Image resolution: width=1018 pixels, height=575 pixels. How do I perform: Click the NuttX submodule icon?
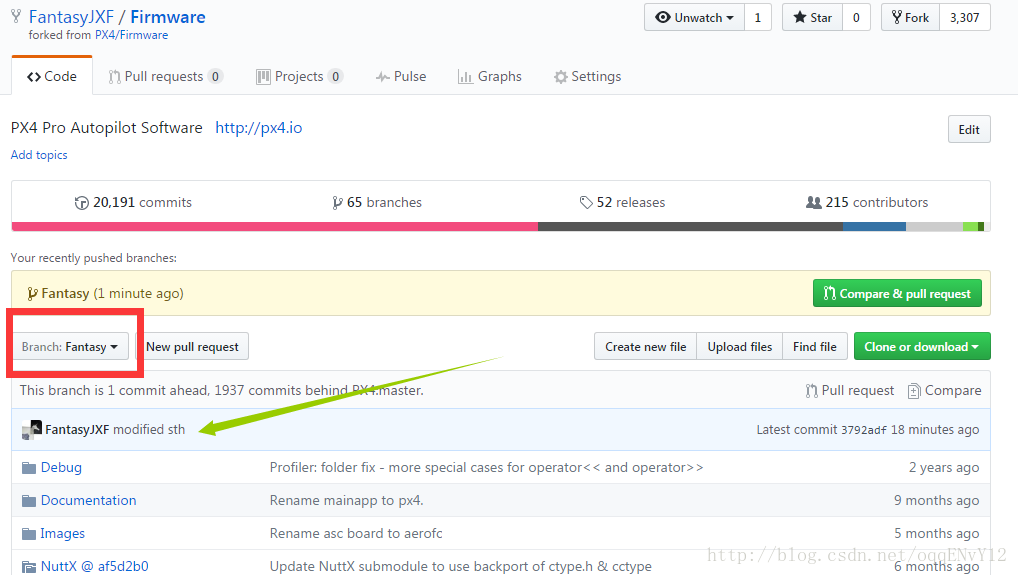tap(29, 567)
